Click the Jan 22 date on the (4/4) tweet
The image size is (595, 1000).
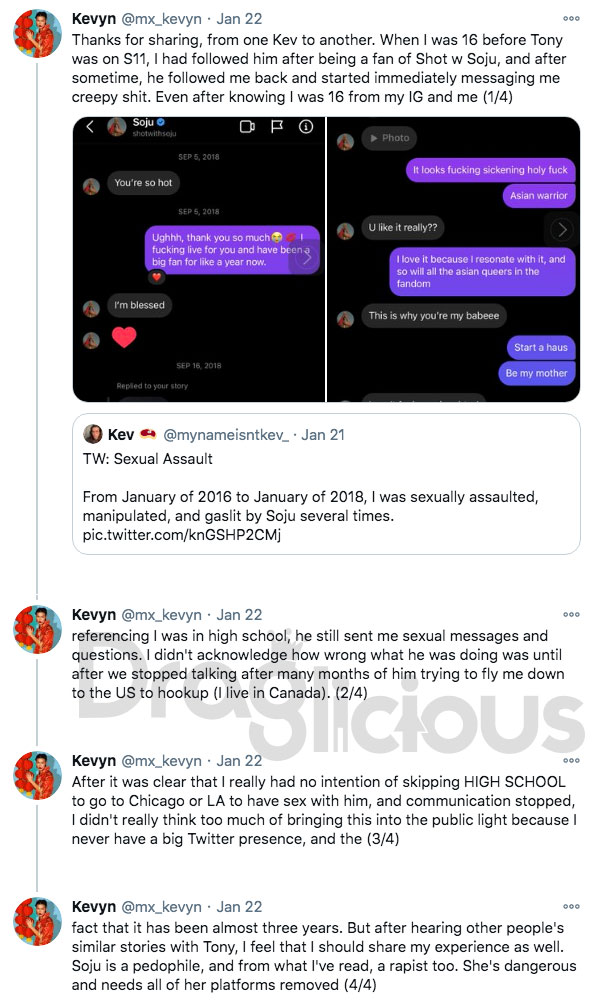pos(239,906)
